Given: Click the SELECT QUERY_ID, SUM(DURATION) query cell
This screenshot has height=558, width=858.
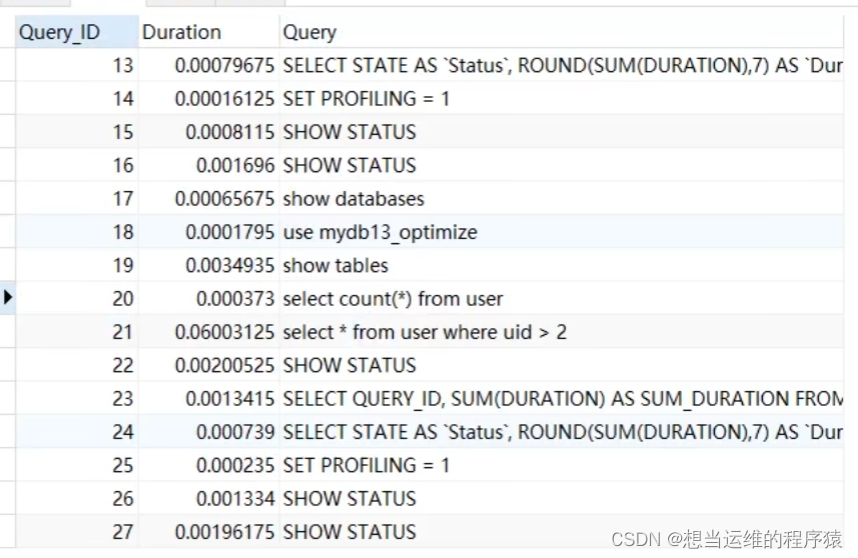Looking at the screenshot, I should tap(562, 398).
